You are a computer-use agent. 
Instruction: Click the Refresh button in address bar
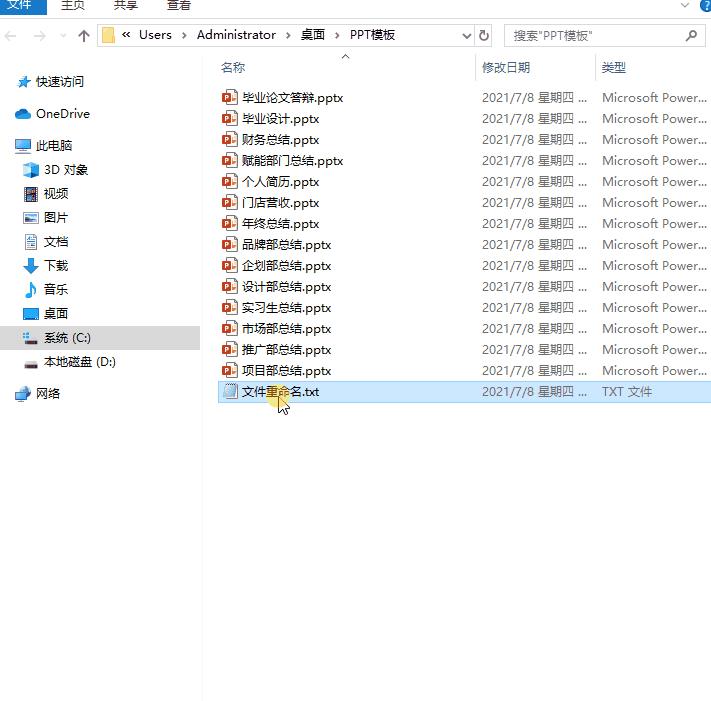485,35
